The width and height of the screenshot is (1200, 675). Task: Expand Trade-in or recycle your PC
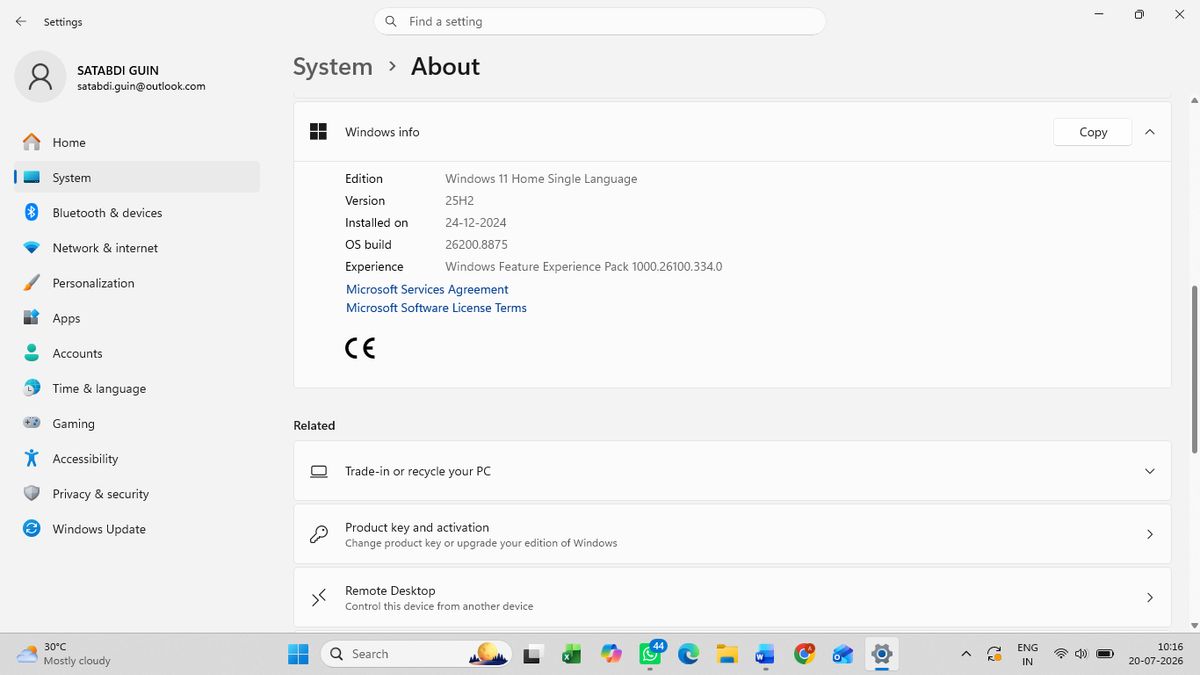(732, 471)
